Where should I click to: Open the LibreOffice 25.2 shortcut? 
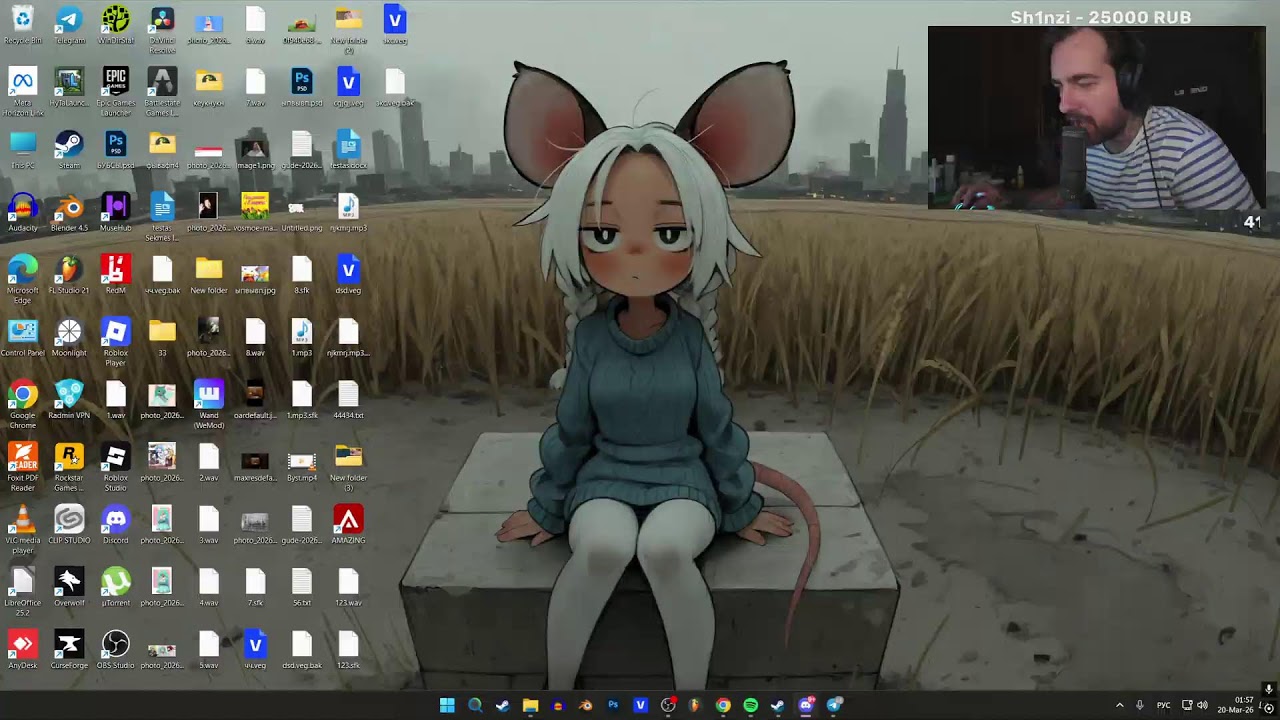coord(22,593)
